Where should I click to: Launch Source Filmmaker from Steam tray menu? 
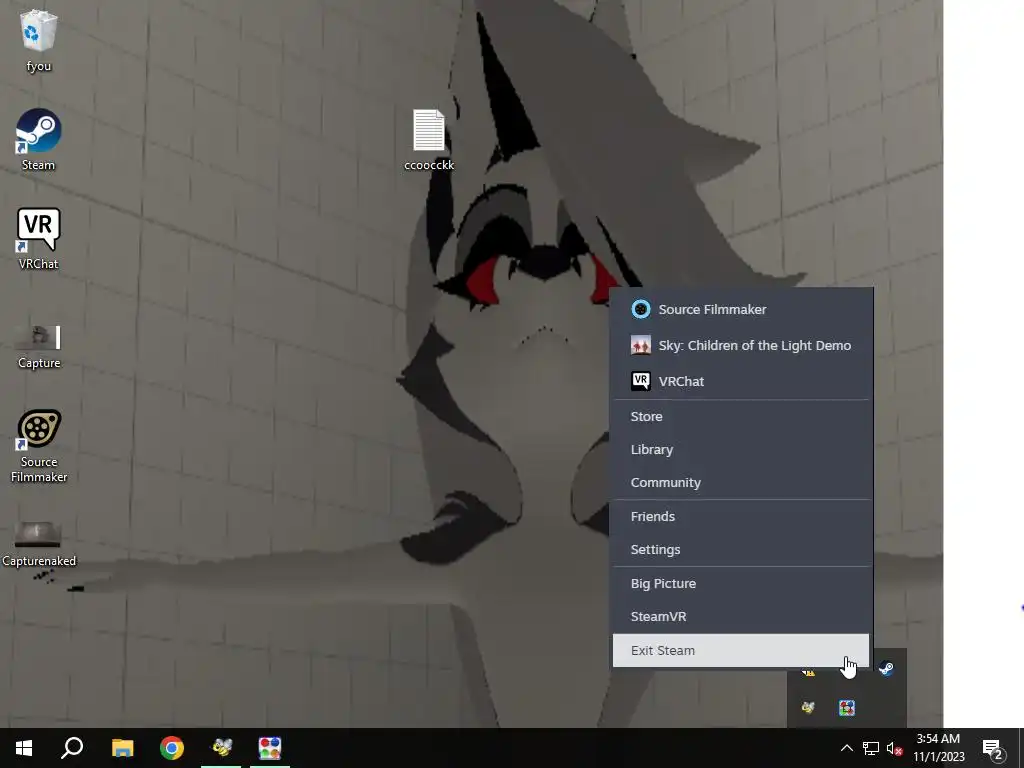[741, 310]
